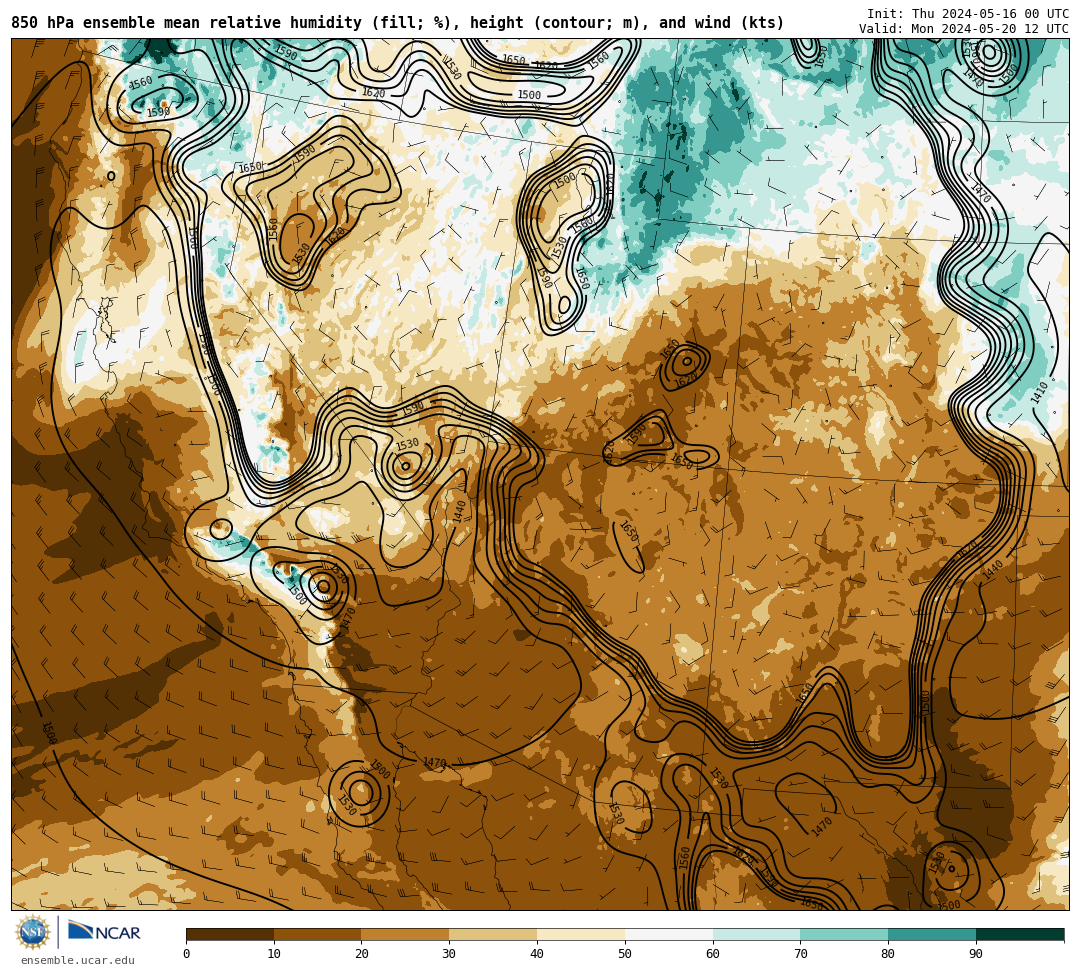Click the 90-100% darkest green legend segment

coord(1020,934)
